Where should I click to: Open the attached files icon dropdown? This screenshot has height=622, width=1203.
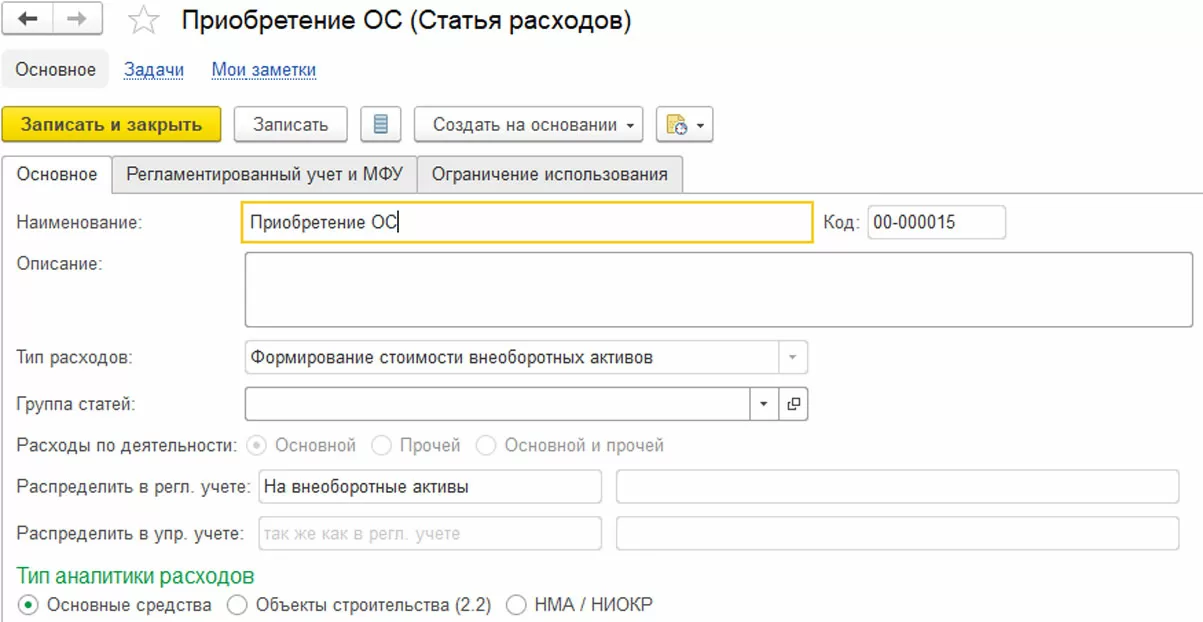tap(684, 125)
